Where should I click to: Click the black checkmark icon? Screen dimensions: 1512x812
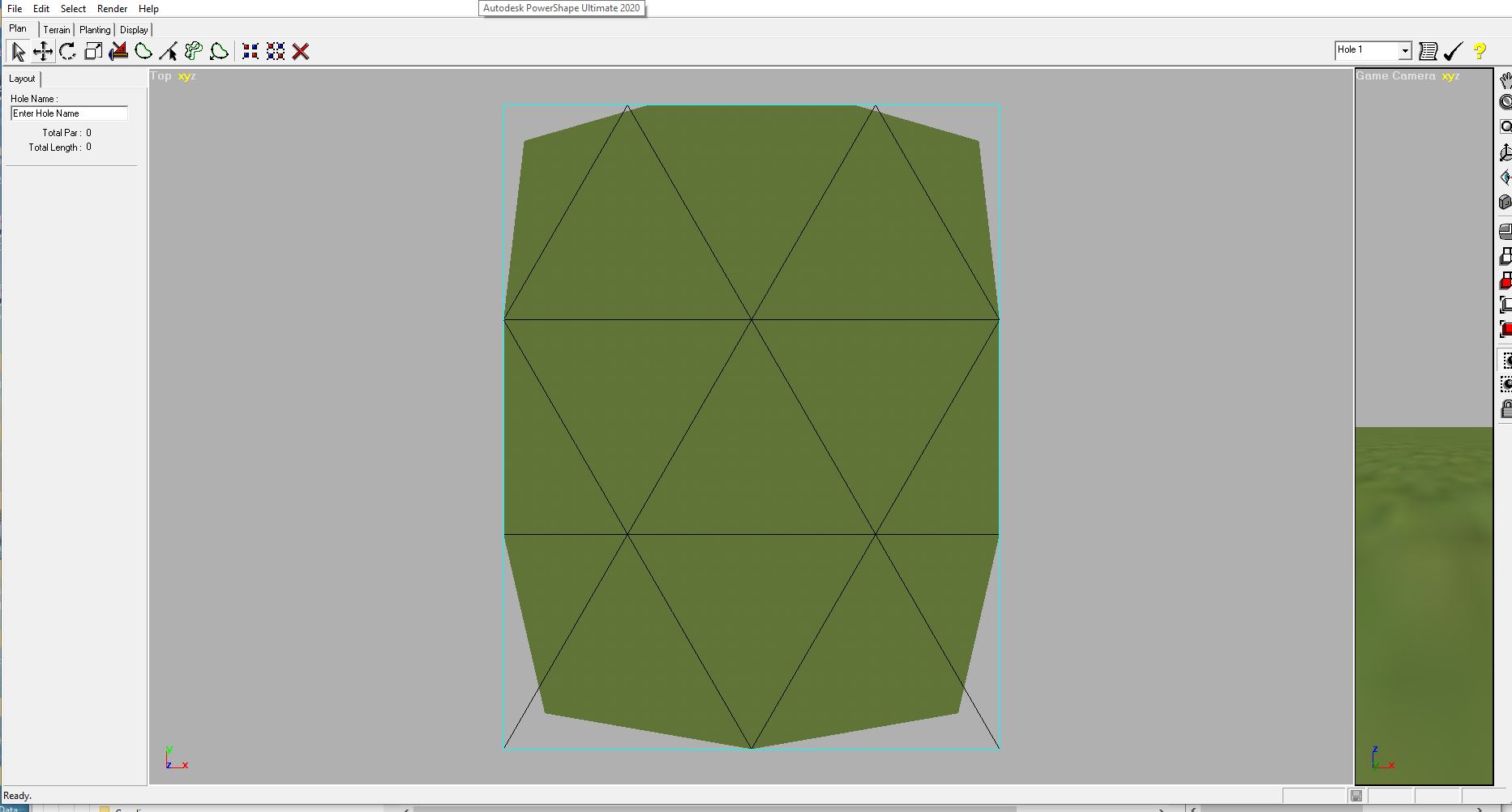tap(1453, 51)
